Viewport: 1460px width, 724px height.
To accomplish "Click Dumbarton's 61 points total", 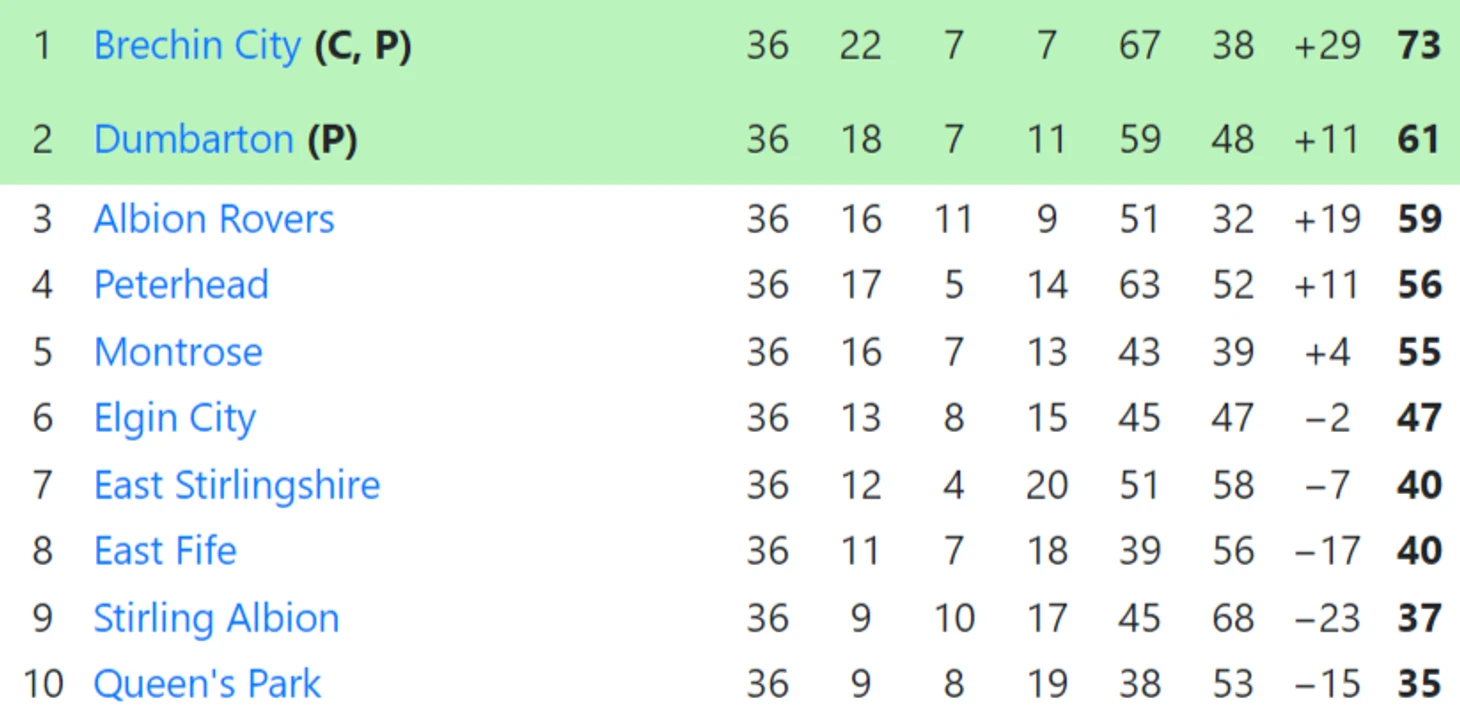I will click(1420, 139).
